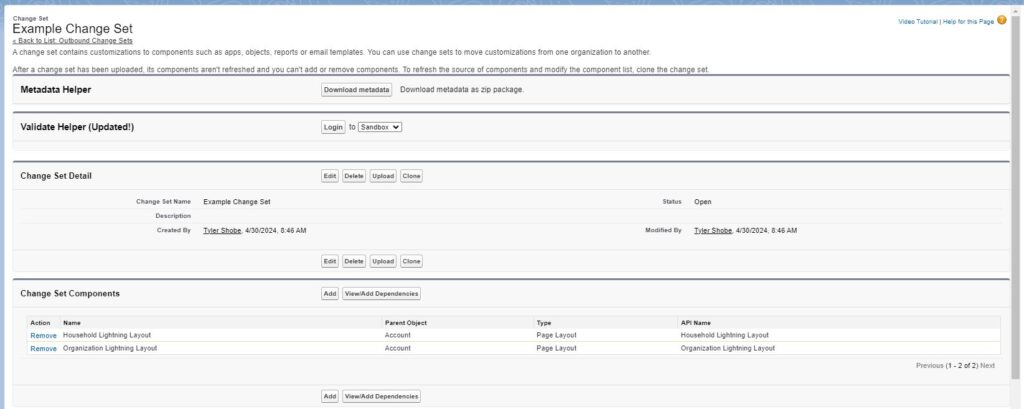
Task: Click the Next pagination link
Action: click(x=987, y=366)
